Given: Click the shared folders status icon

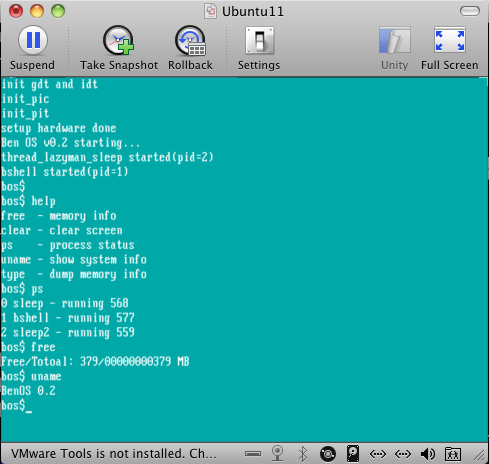Looking at the screenshot, I should (453, 454).
